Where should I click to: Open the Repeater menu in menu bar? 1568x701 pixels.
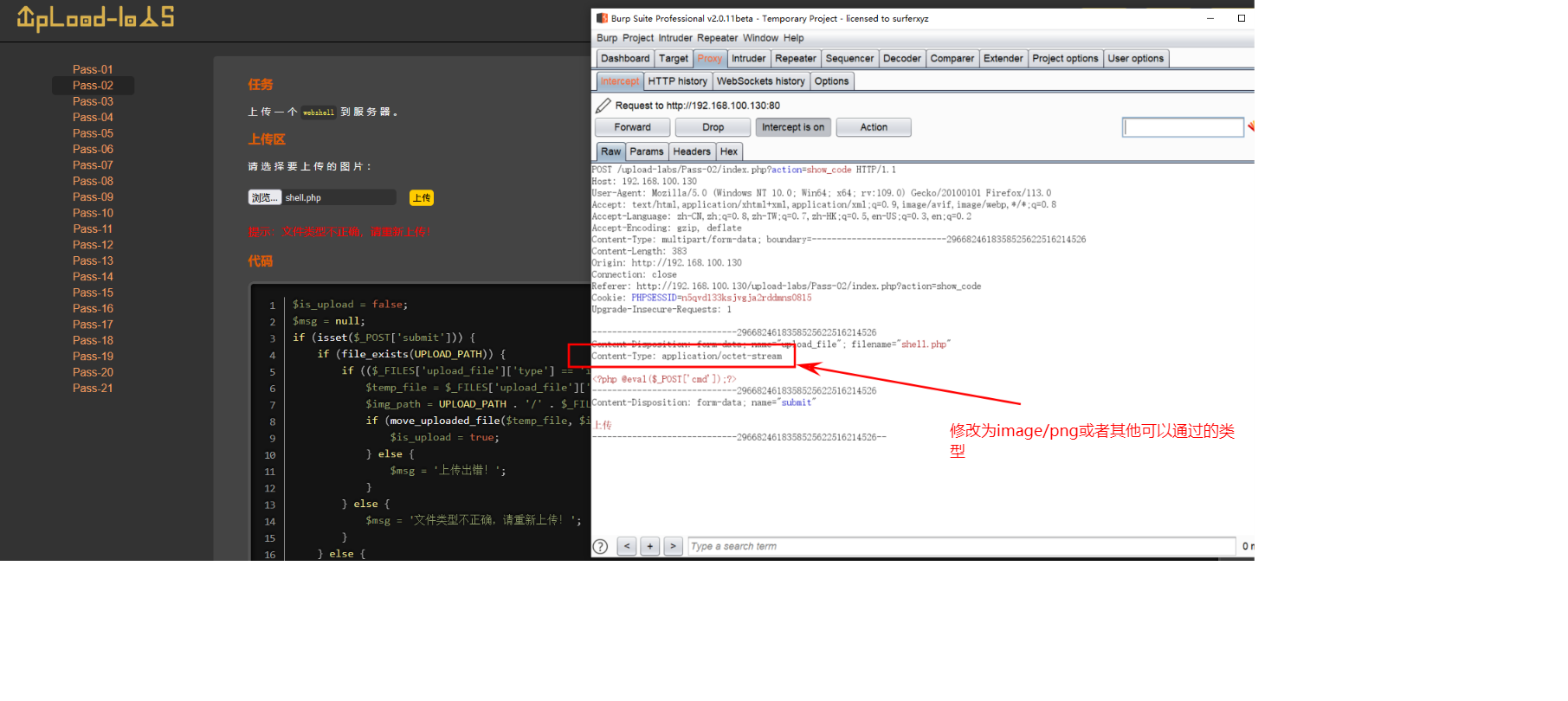pyautogui.click(x=718, y=38)
